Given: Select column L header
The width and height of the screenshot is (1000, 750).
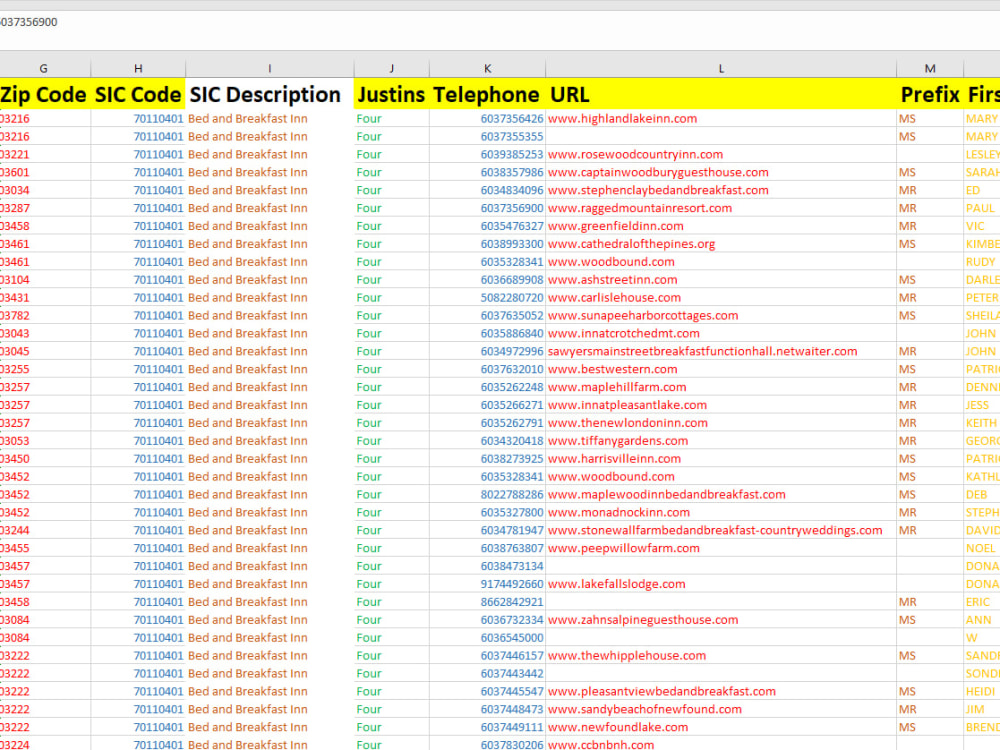Looking at the screenshot, I should tap(721, 68).
